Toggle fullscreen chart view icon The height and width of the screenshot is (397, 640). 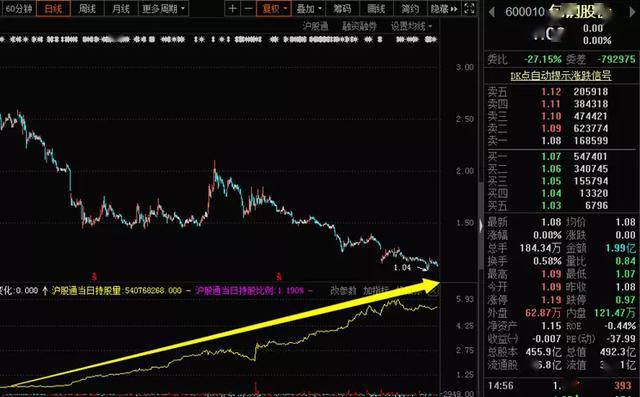pyautogui.click(x=470, y=8)
